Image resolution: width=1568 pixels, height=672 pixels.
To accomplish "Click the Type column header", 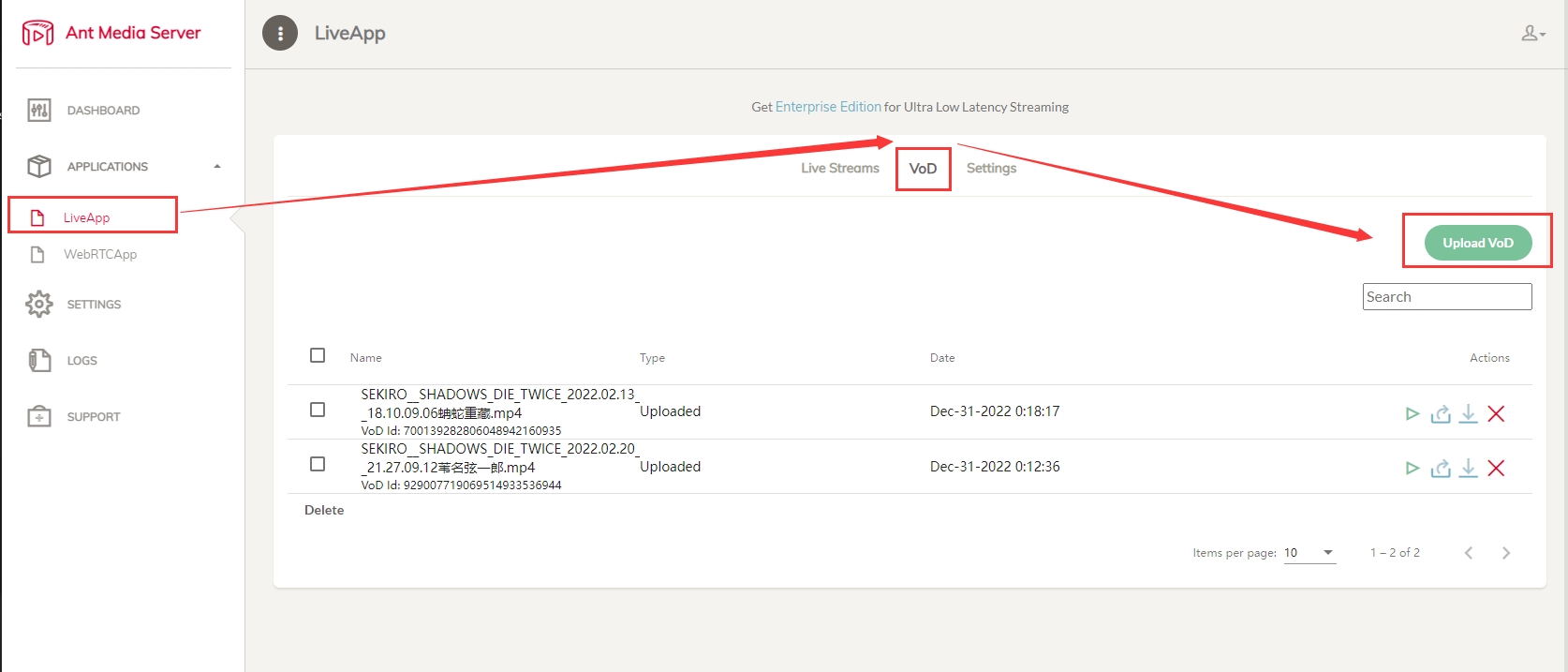I will pyautogui.click(x=652, y=358).
